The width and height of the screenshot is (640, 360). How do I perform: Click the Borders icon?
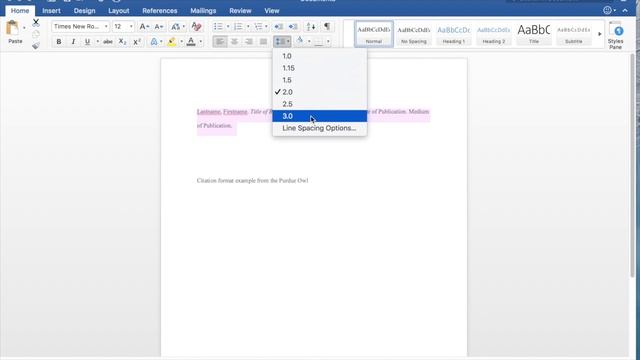click(x=319, y=42)
